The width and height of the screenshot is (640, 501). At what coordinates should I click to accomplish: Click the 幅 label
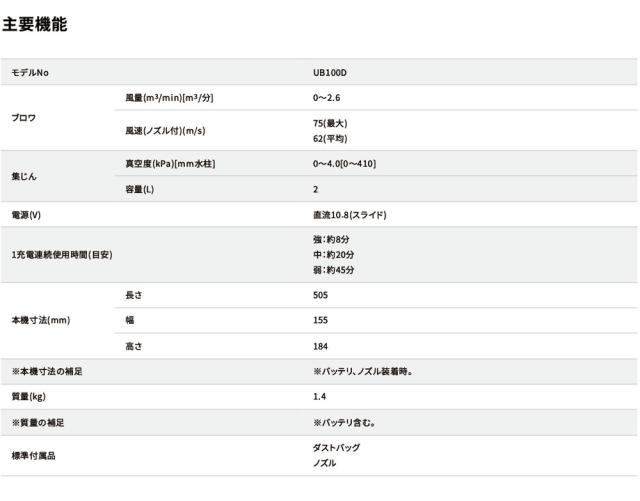tap(130, 320)
